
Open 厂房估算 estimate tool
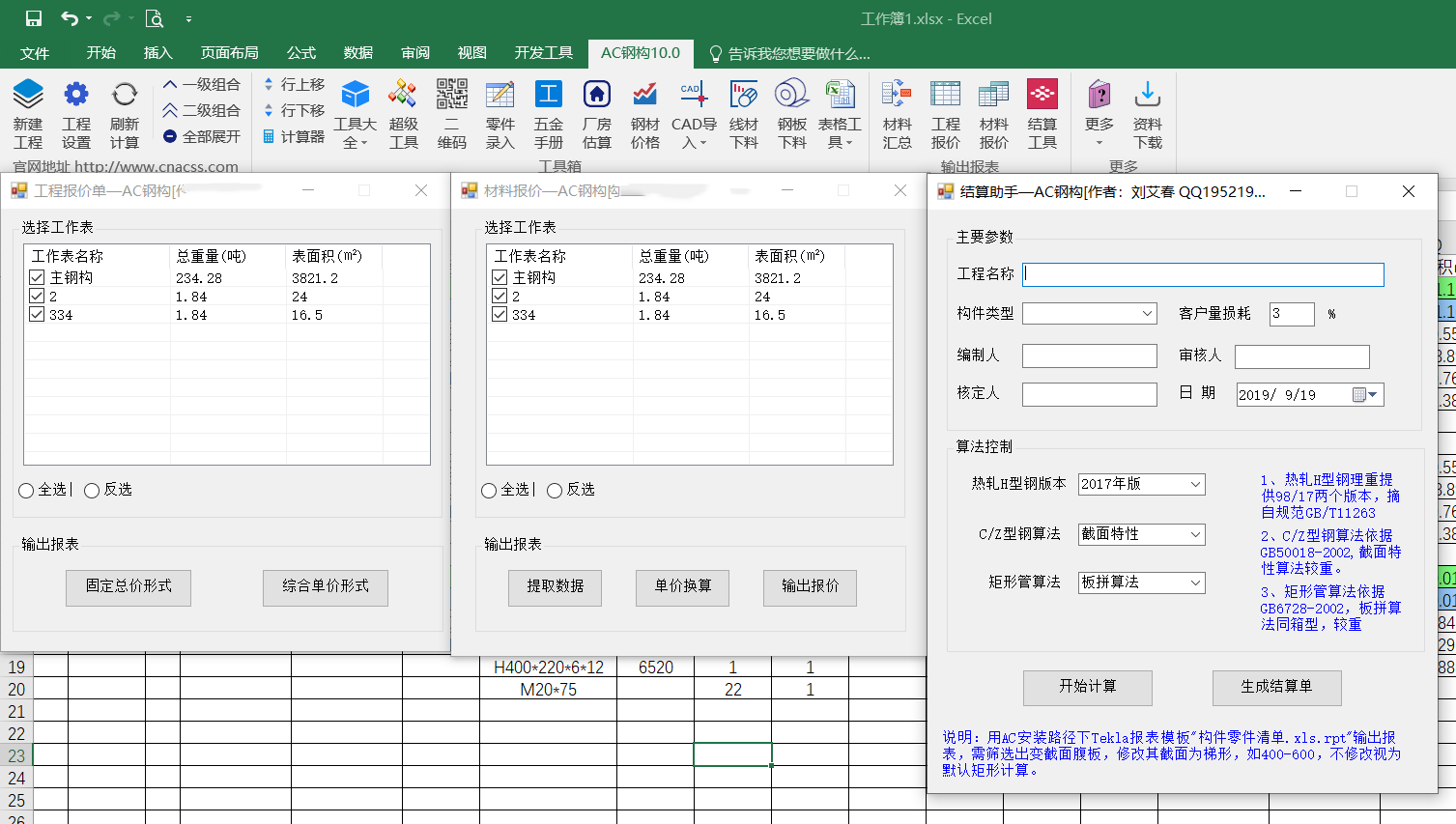(x=597, y=114)
